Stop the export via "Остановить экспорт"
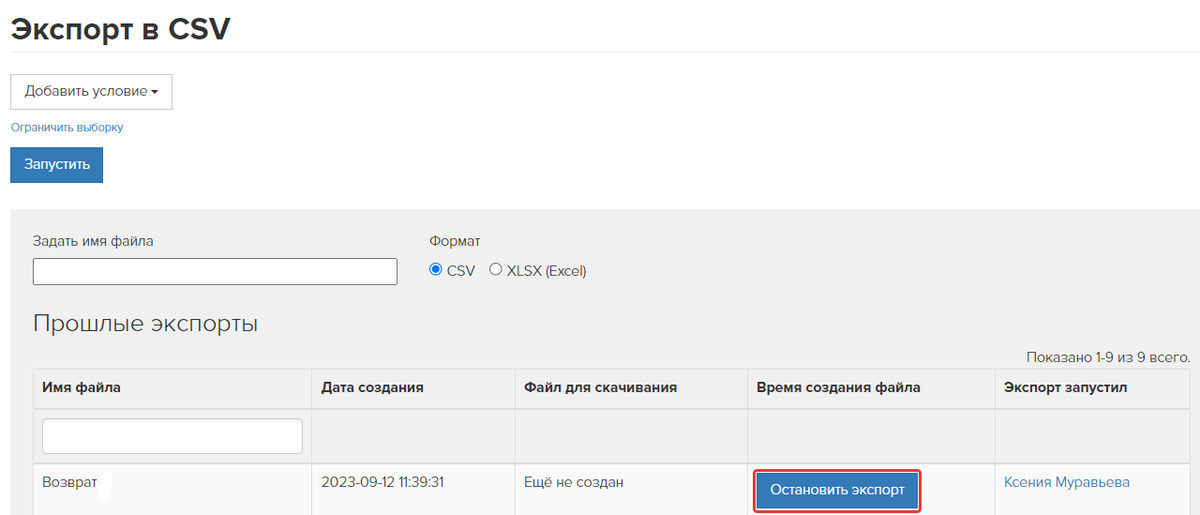 (837, 490)
